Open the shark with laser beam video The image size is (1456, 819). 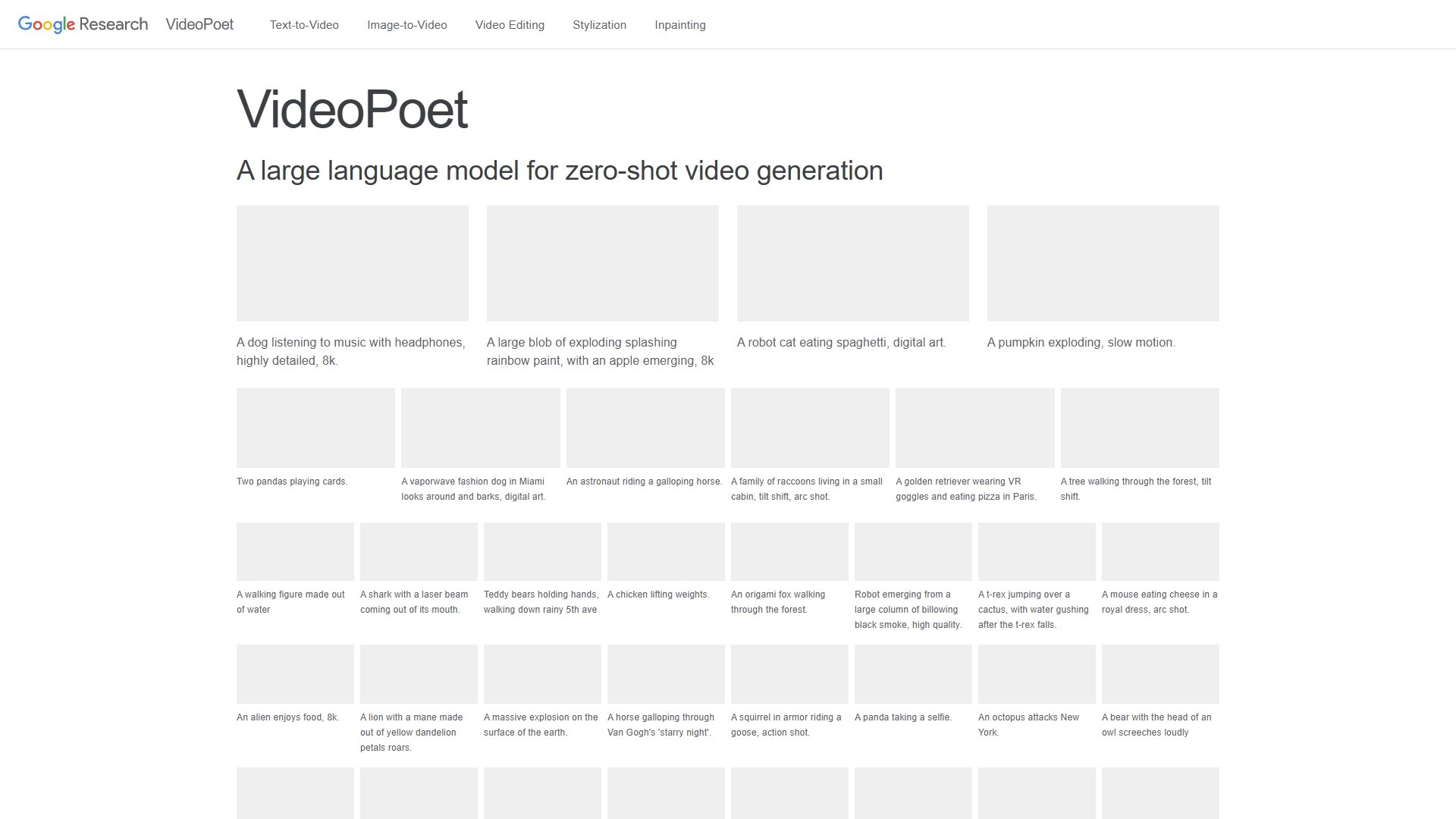click(419, 551)
